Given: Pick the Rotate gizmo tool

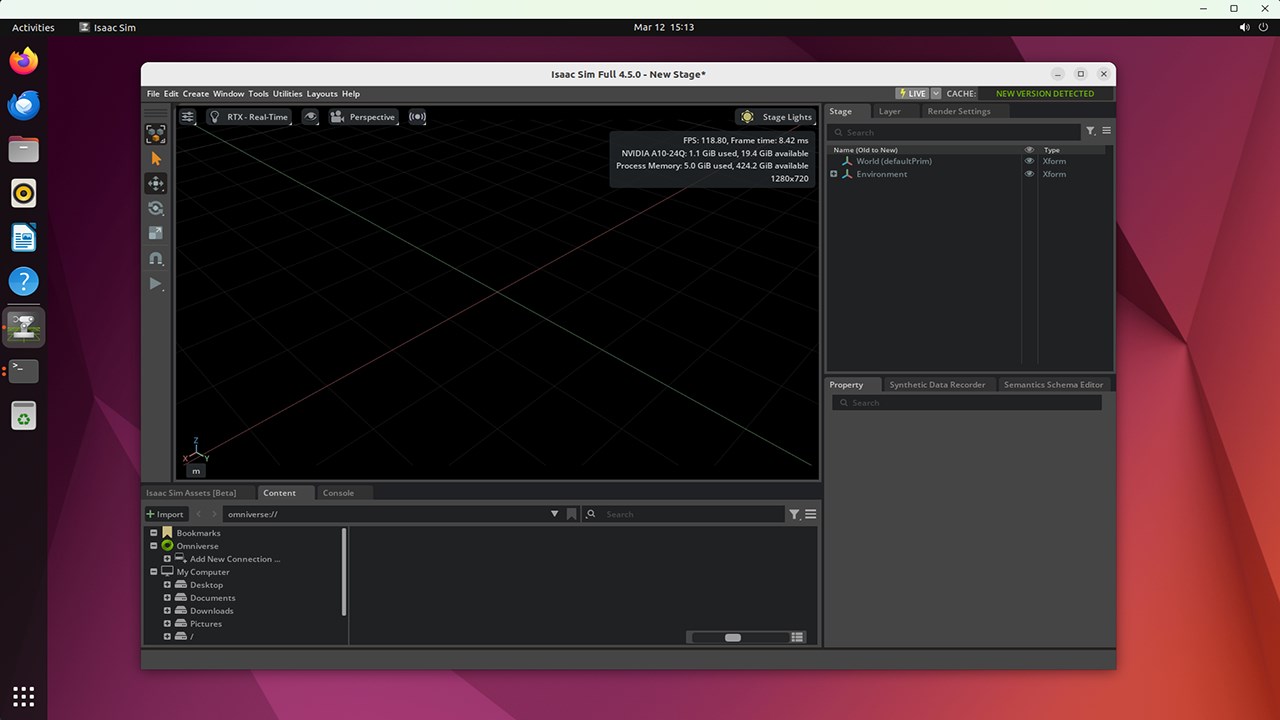Looking at the screenshot, I should click(x=156, y=209).
